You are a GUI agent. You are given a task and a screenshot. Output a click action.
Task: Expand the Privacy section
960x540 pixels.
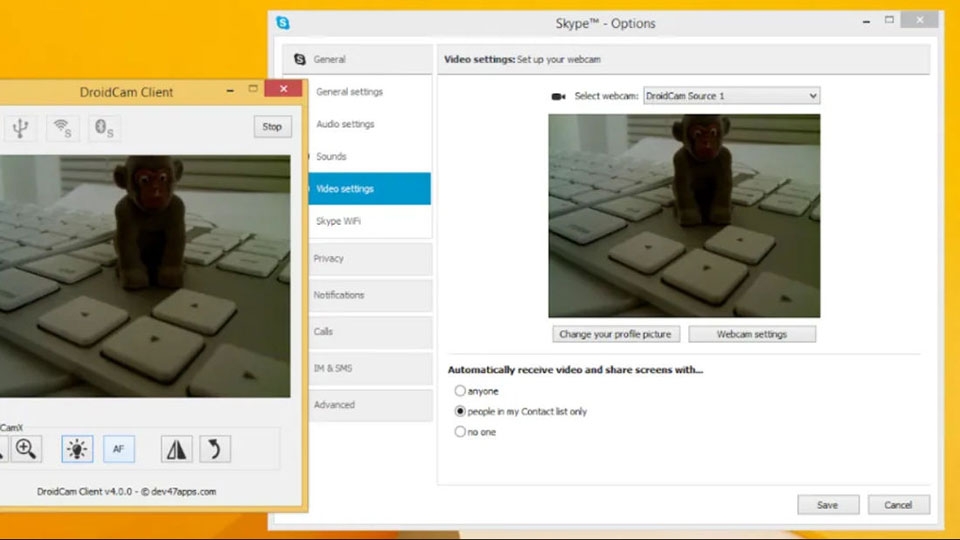(x=370, y=258)
